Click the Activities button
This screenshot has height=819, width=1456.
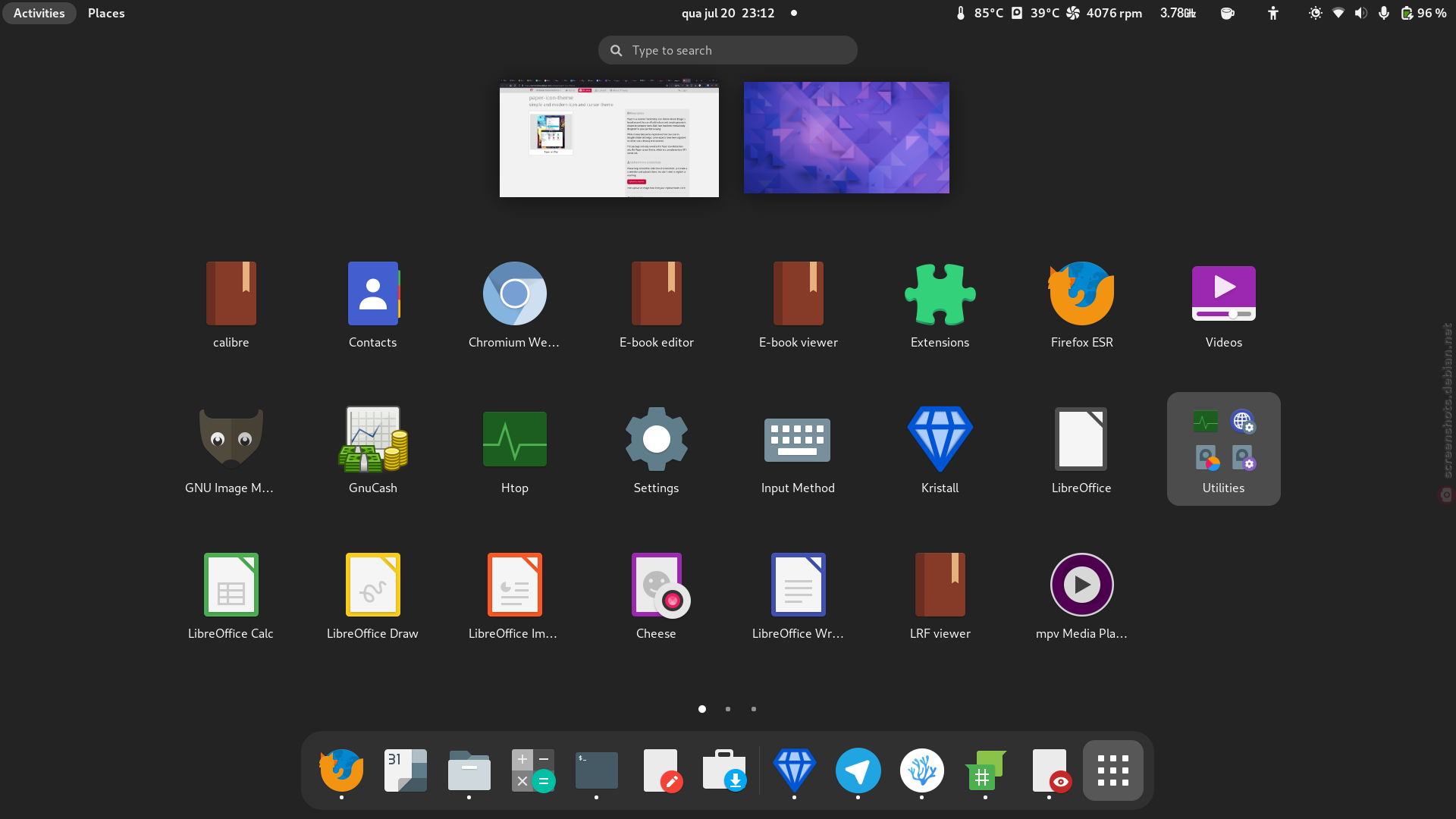coord(39,13)
